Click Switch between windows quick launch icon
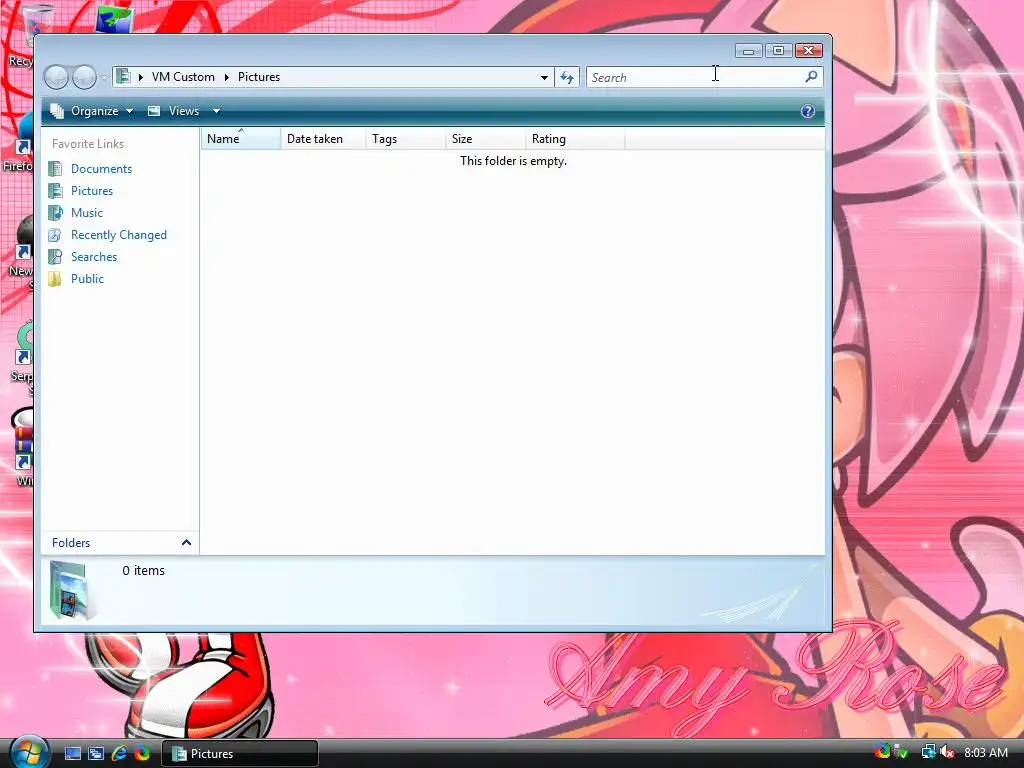Image resolution: width=1024 pixels, height=768 pixels. point(96,754)
